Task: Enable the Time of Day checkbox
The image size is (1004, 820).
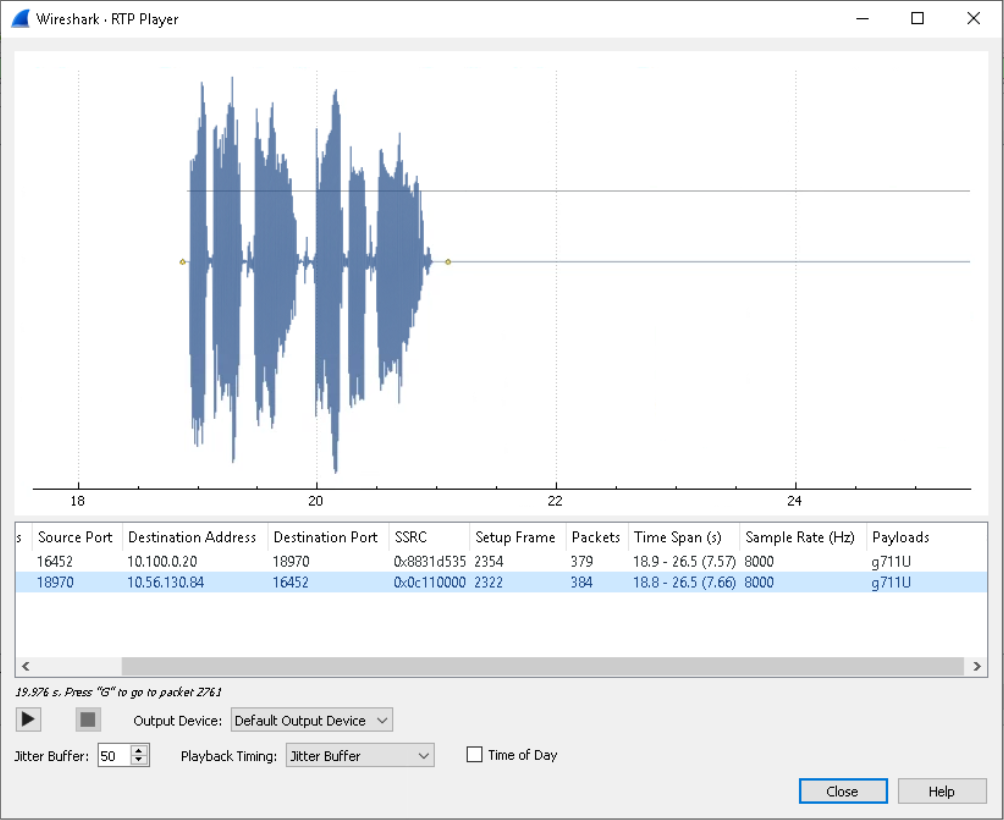Action: [x=474, y=755]
